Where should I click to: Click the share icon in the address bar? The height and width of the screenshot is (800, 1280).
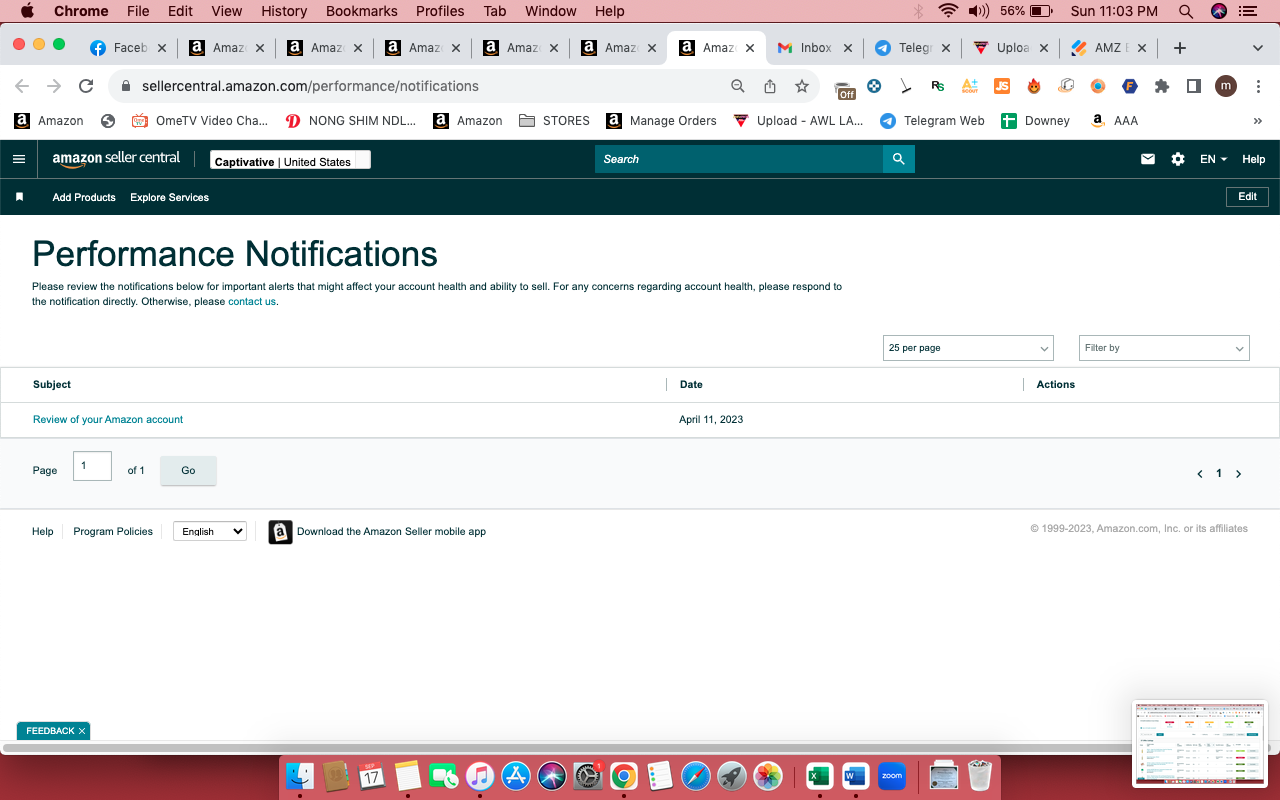(x=770, y=86)
